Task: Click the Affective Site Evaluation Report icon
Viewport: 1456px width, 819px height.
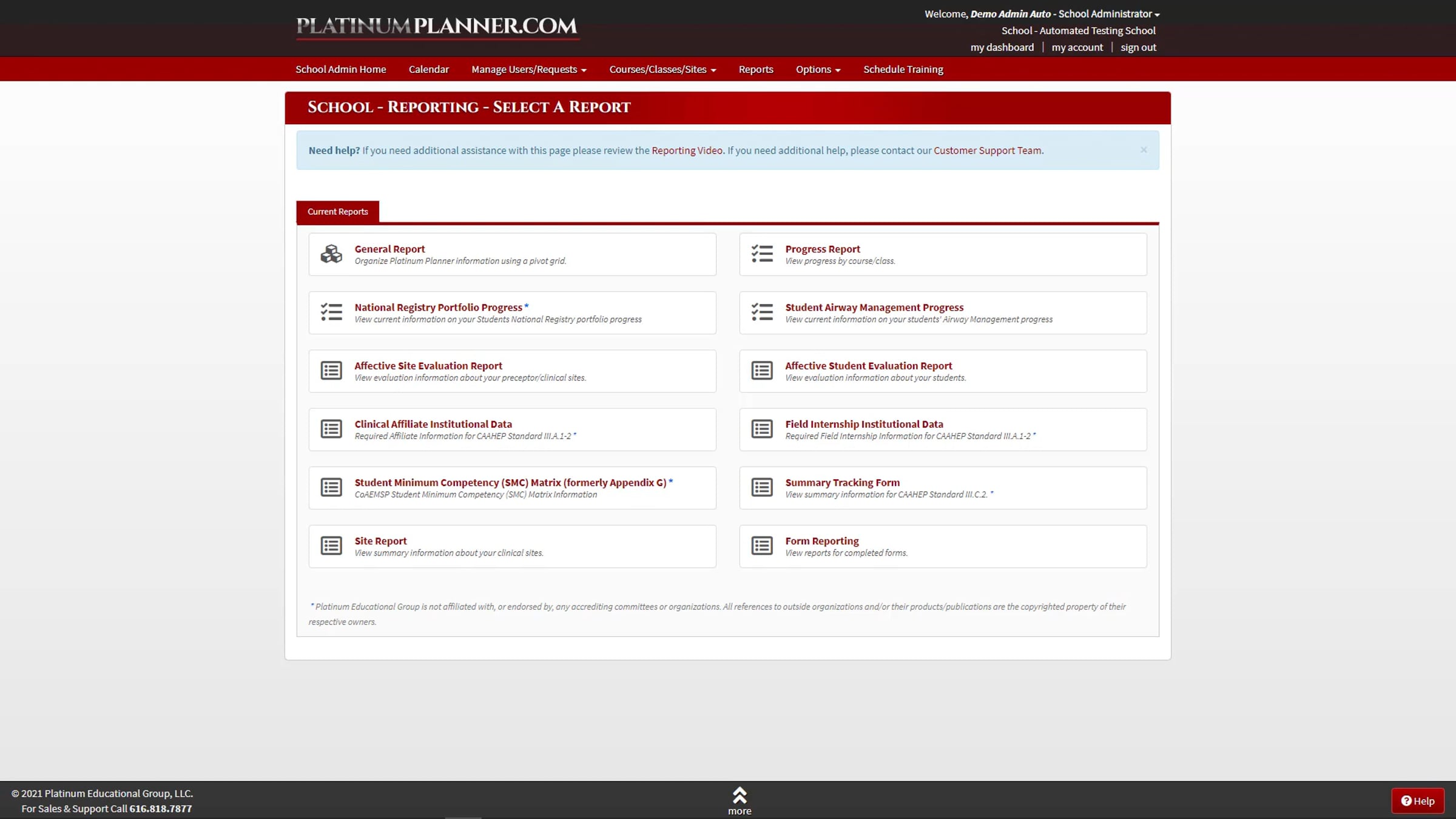Action: [x=331, y=371]
